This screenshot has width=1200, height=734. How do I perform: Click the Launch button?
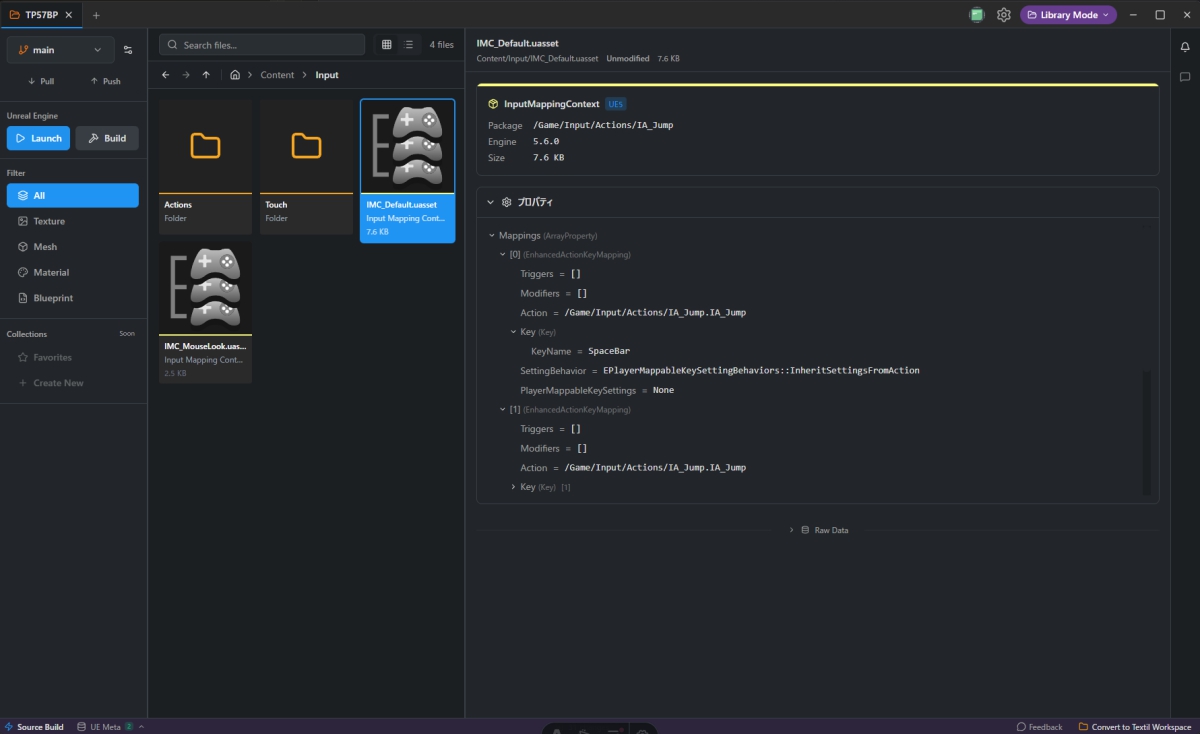[38, 138]
